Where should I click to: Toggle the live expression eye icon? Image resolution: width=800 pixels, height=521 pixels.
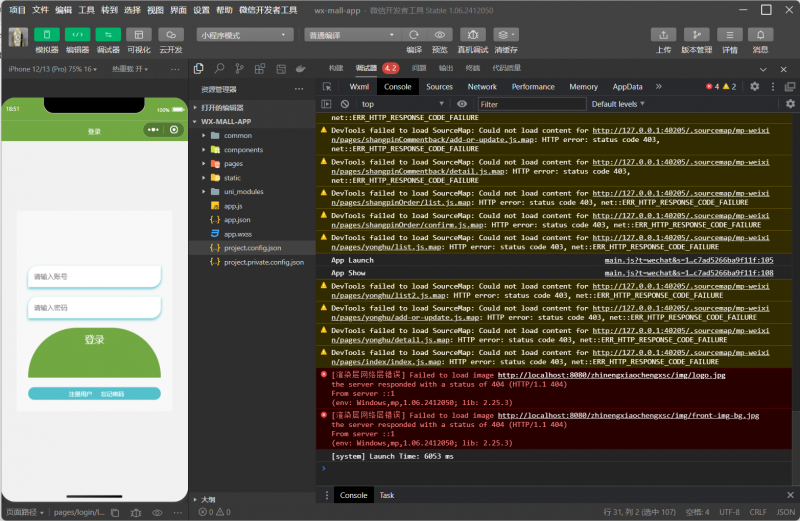[x=461, y=104]
